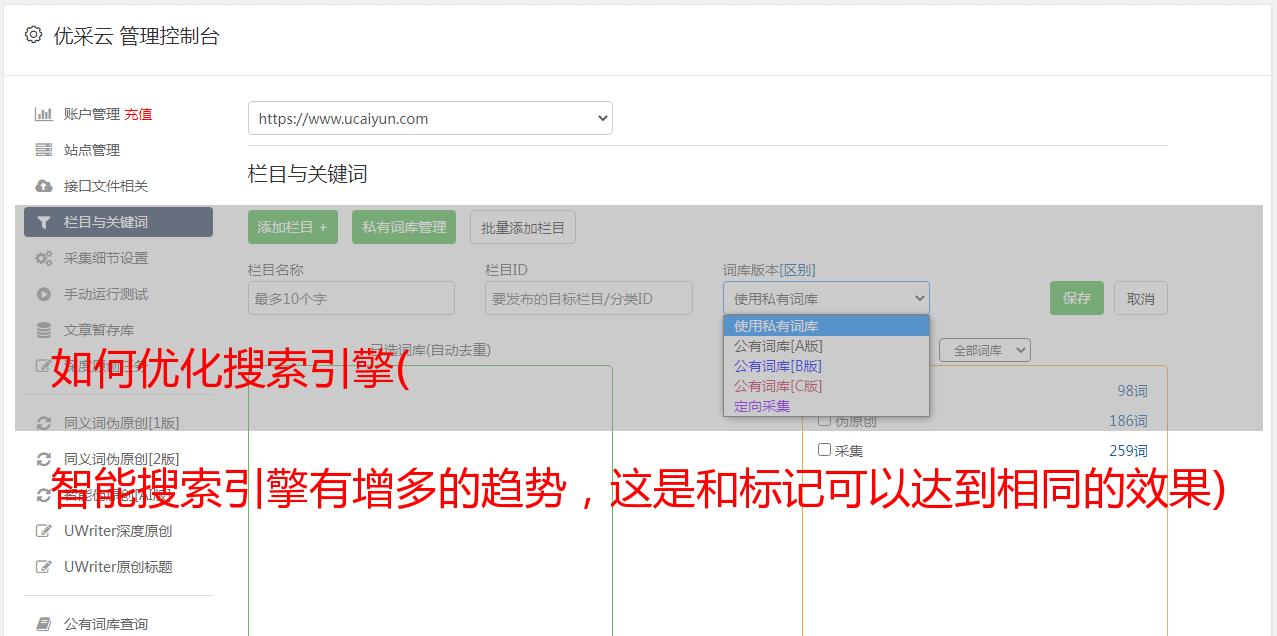This screenshot has width=1277, height=636.
Task: Click the database icon for 文章暂存库
Action: 43,330
